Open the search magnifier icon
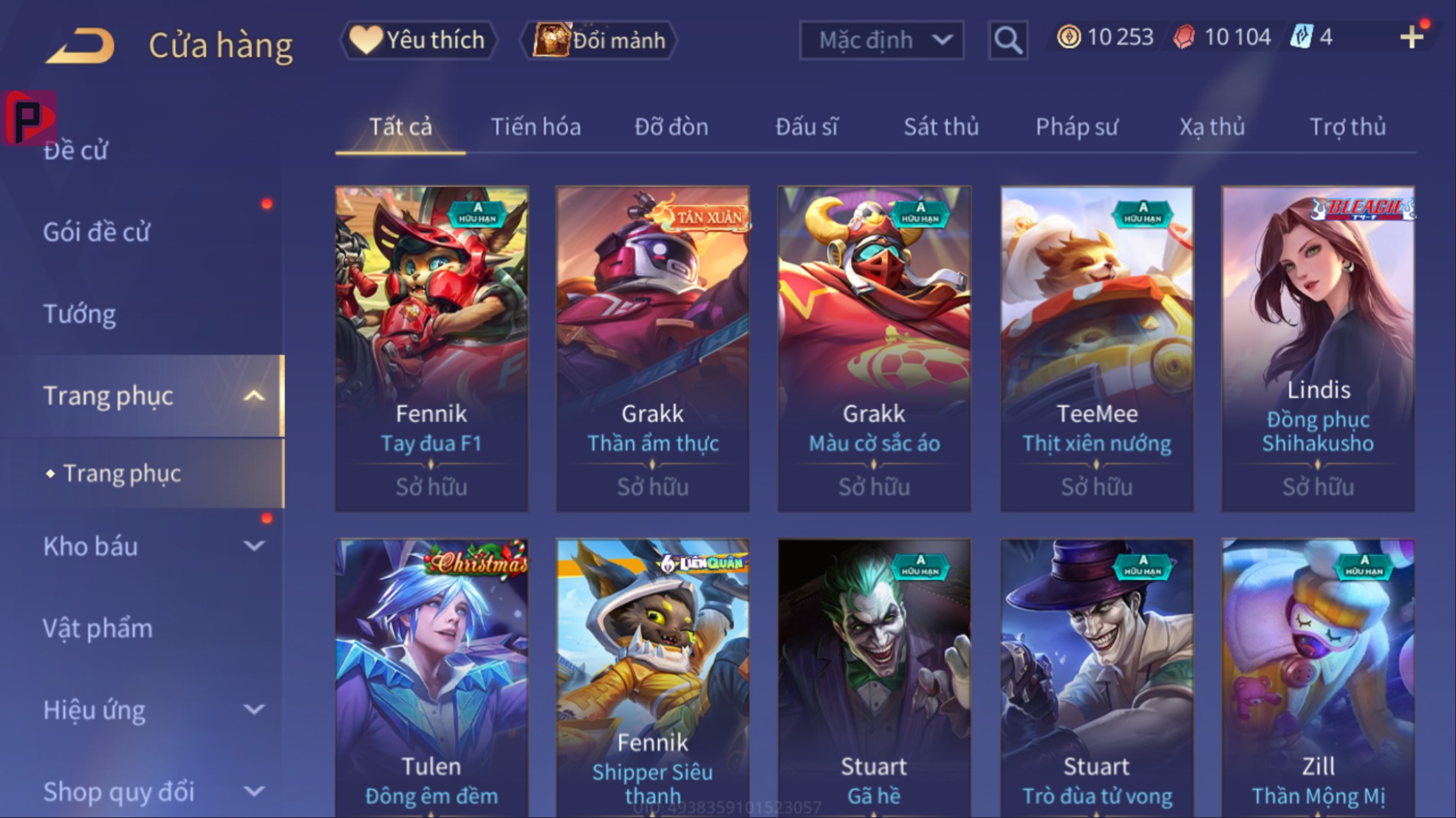 1008,40
